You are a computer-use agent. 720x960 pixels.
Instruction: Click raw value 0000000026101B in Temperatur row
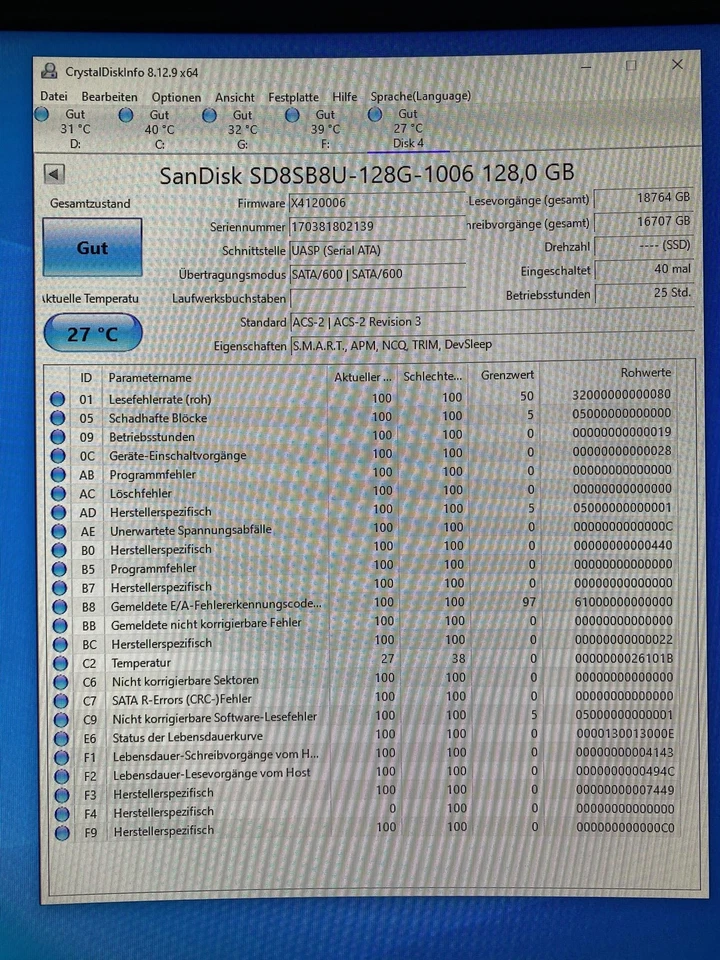click(624, 659)
